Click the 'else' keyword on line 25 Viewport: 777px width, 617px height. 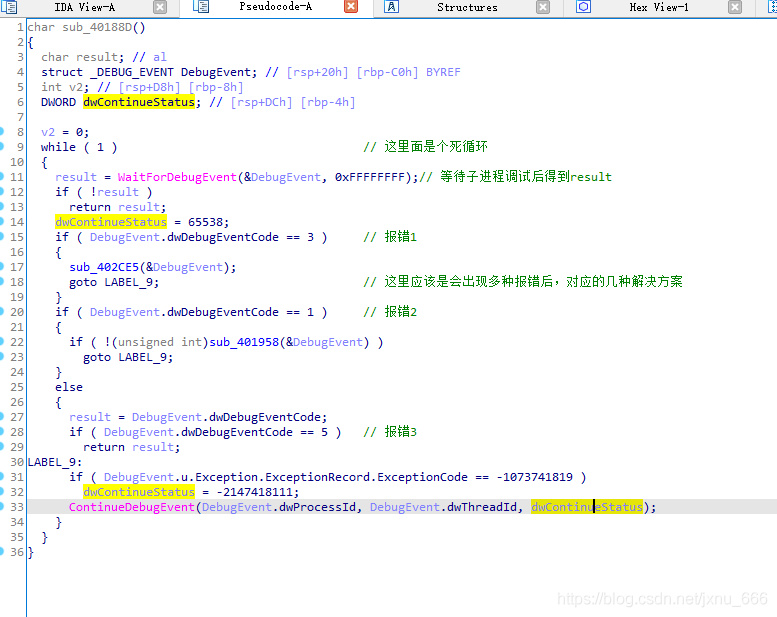pyautogui.click(x=69, y=387)
